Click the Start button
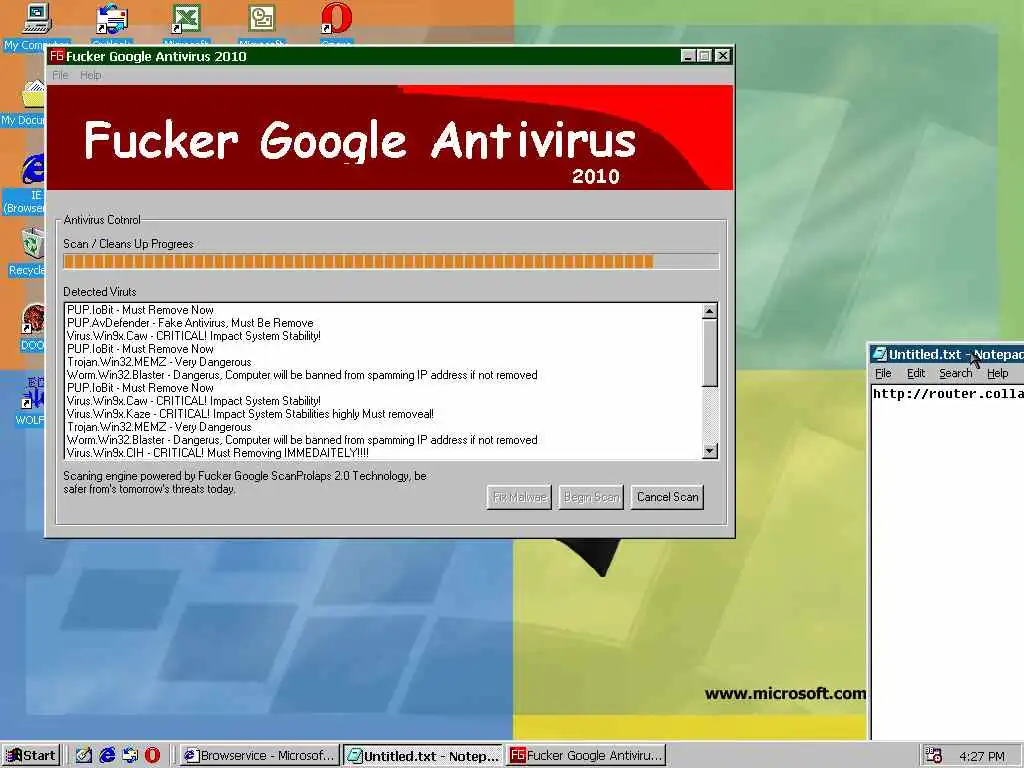The height and width of the screenshot is (768, 1024). pos(31,756)
